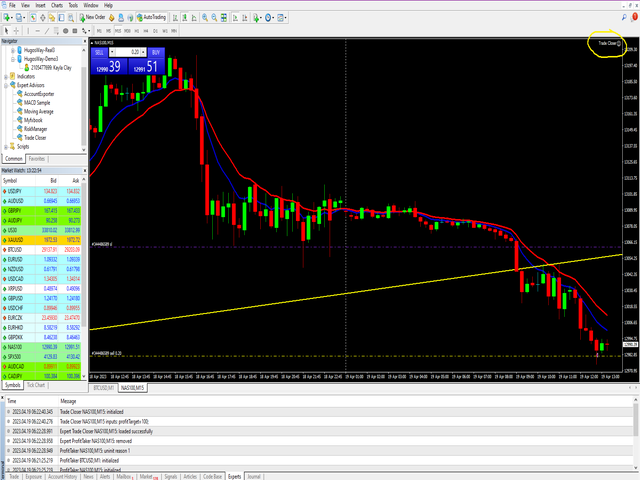Select the Fibonacci retracement tool

(56, 31)
